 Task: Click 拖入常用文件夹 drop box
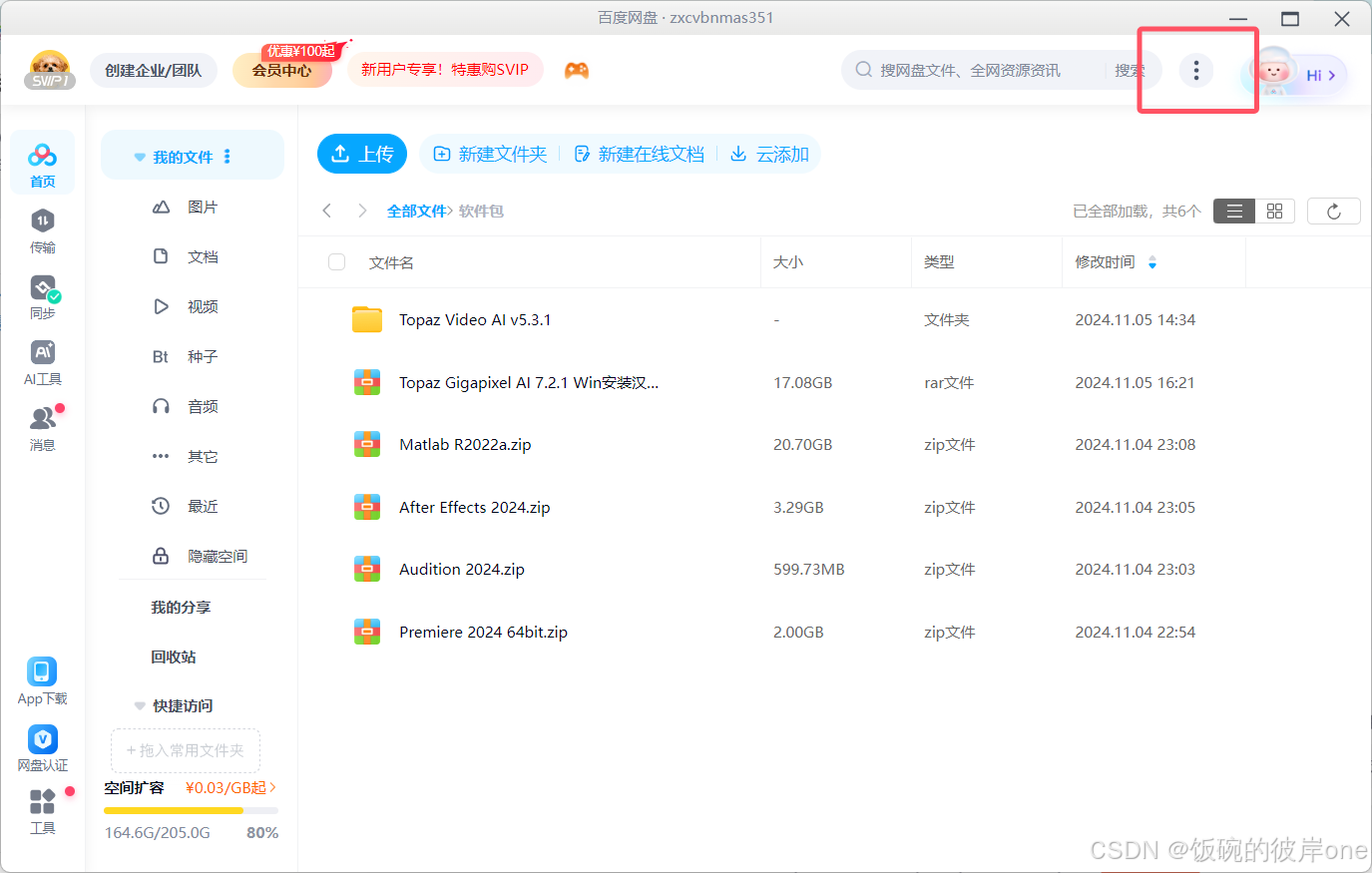coord(186,750)
